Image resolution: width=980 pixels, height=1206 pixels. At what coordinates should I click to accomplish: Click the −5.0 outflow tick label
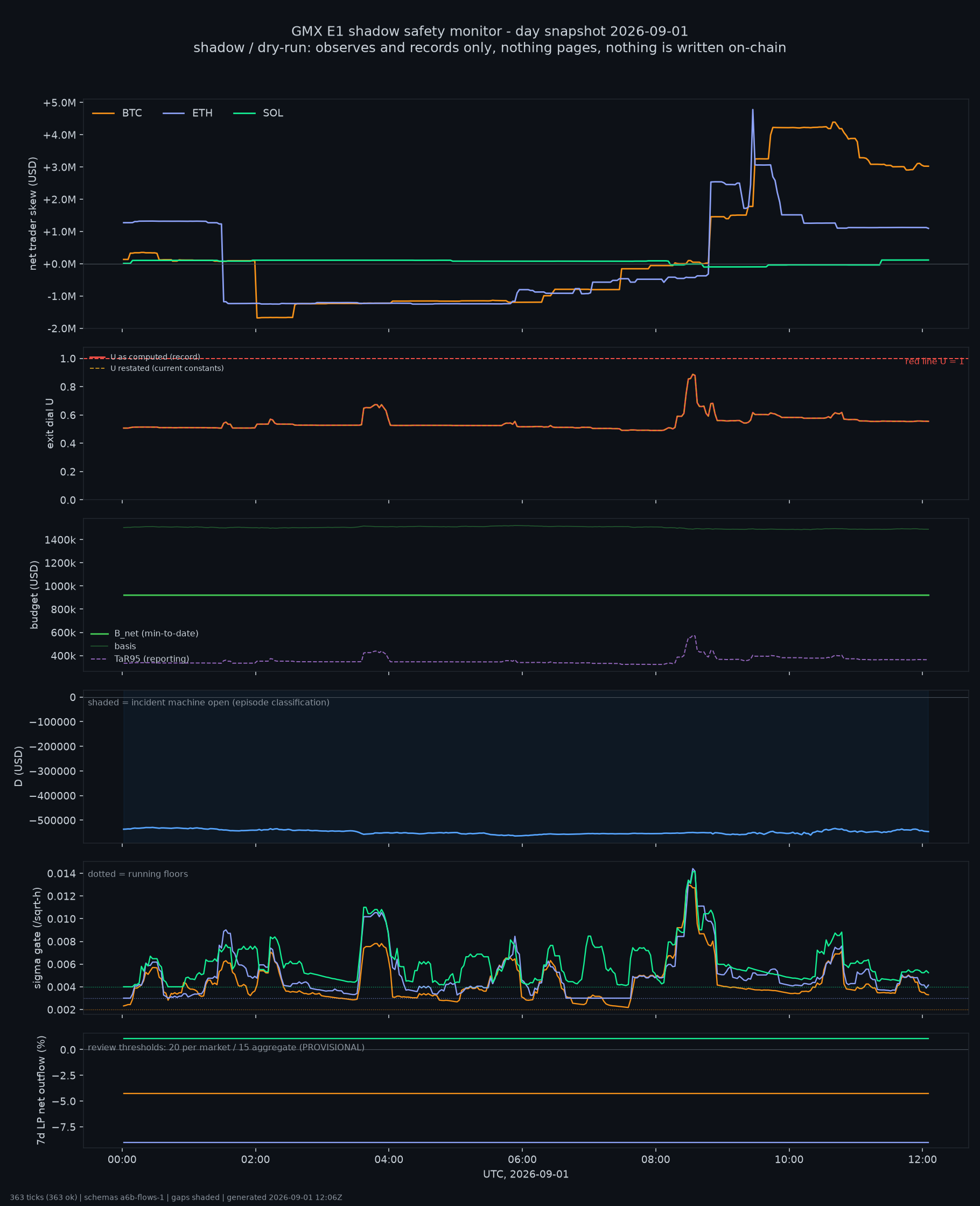(63, 1102)
